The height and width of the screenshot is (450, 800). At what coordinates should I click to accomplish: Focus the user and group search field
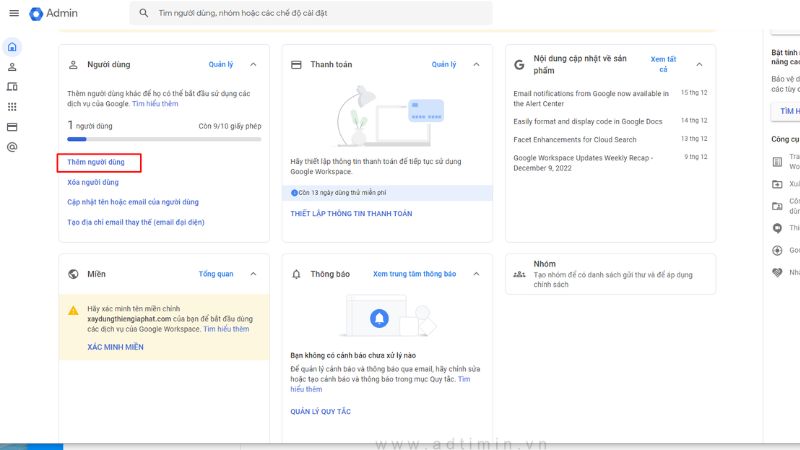click(x=311, y=13)
